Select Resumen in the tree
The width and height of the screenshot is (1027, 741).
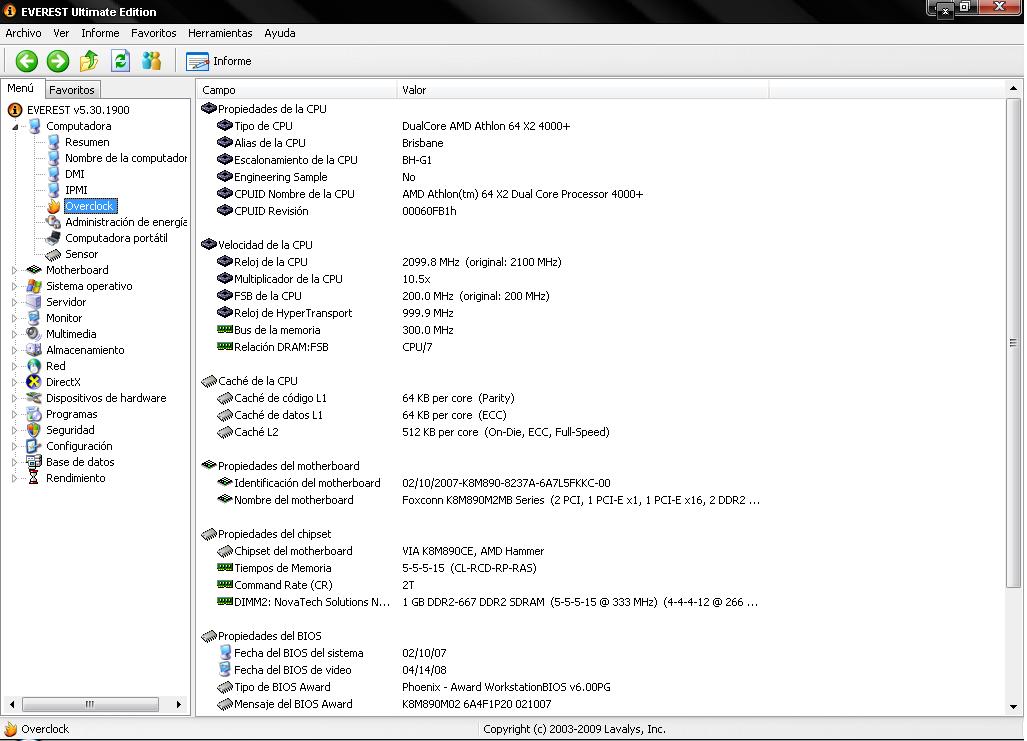tap(87, 142)
